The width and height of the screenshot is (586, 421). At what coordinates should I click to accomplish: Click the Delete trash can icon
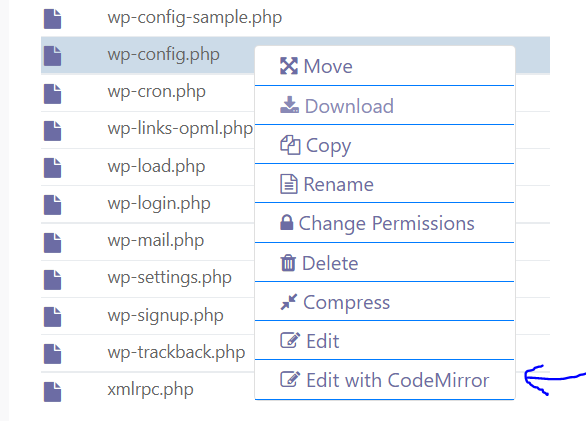[288, 262]
